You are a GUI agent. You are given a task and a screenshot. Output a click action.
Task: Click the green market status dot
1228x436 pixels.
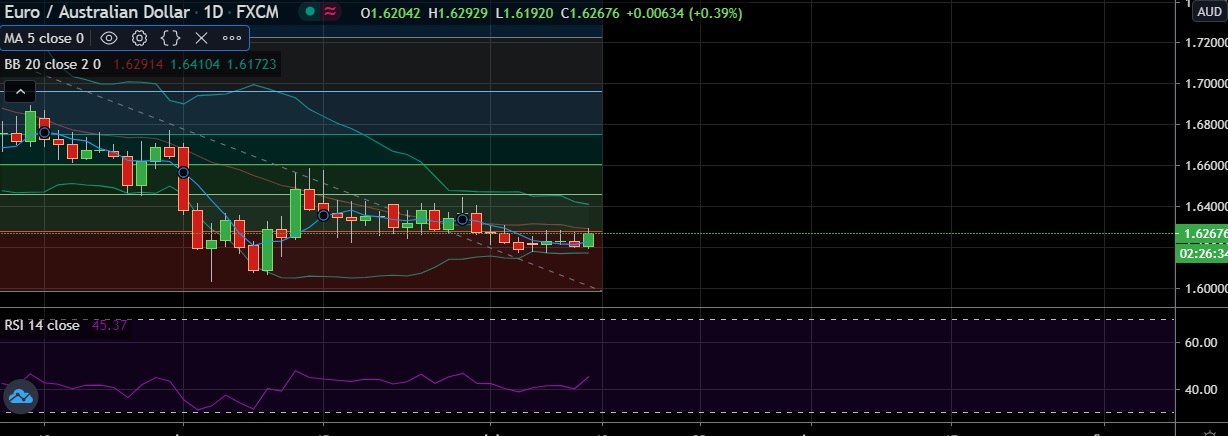coord(310,12)
